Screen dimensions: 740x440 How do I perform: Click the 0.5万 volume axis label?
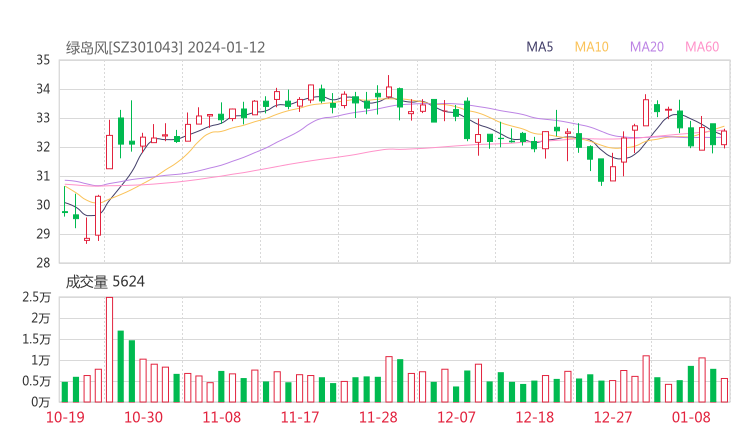tap(37, 381)
